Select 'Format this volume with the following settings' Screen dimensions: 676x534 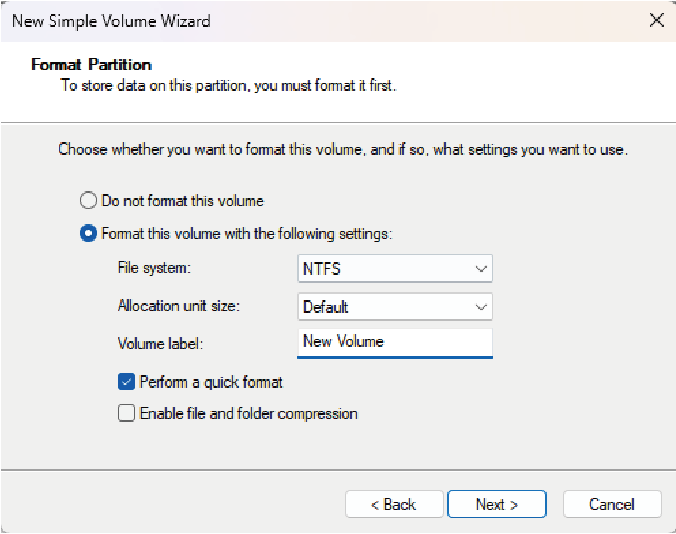pyautogui.click(x=88, y=234)
